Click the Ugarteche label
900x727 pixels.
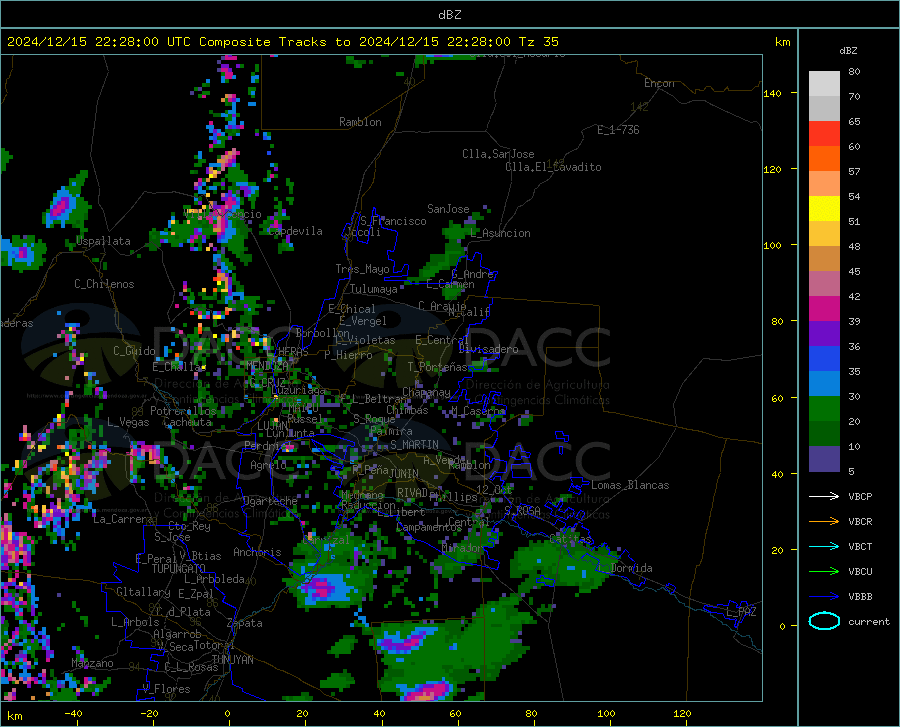tap(270, 500)
